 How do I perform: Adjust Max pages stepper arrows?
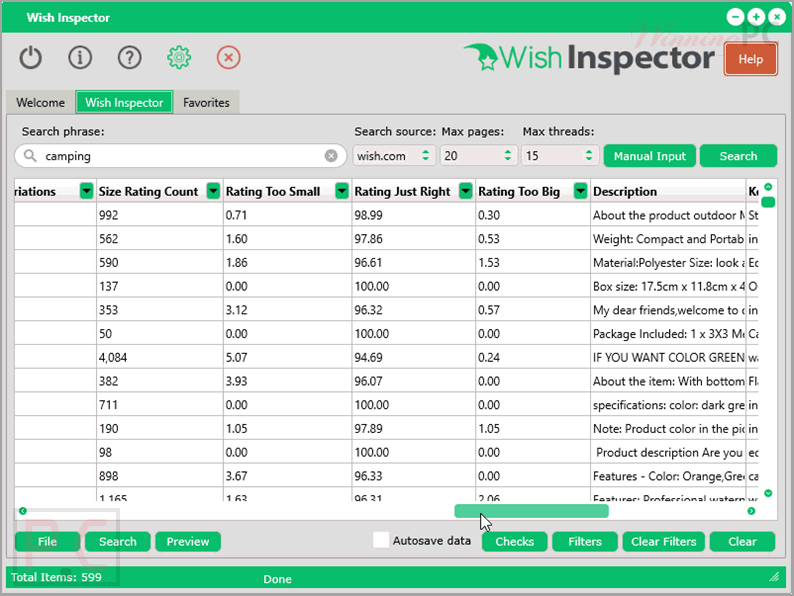pyautogui.click(x=508, y=155)
